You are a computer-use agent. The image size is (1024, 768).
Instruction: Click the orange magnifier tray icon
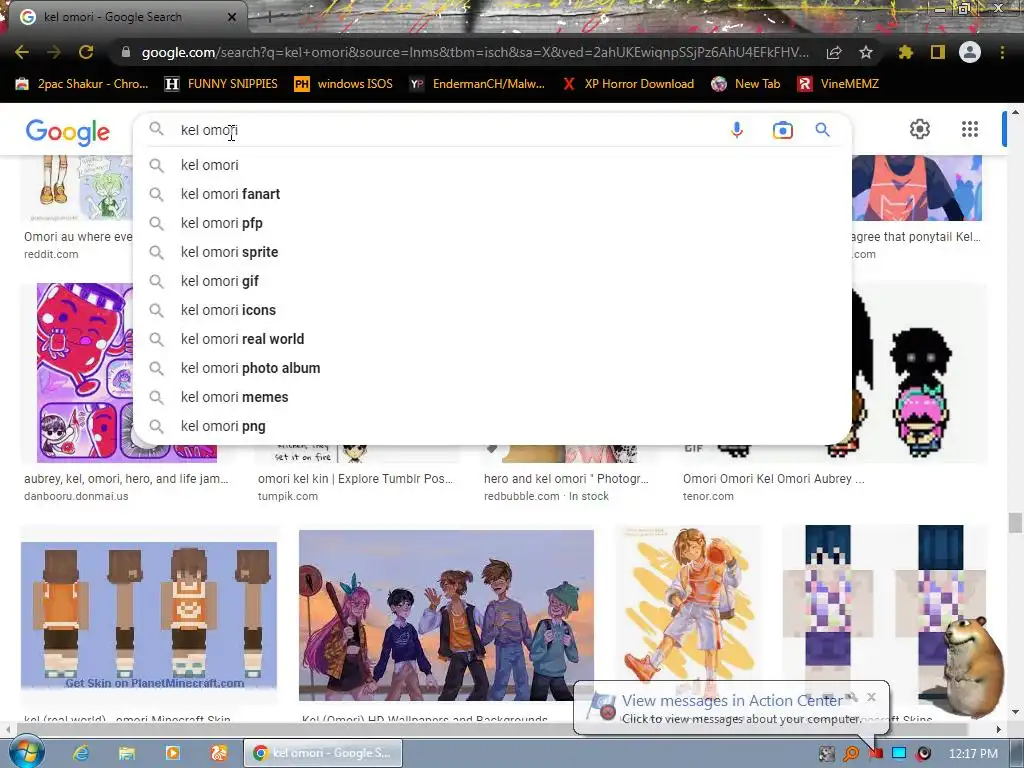[x=851, y=754]
